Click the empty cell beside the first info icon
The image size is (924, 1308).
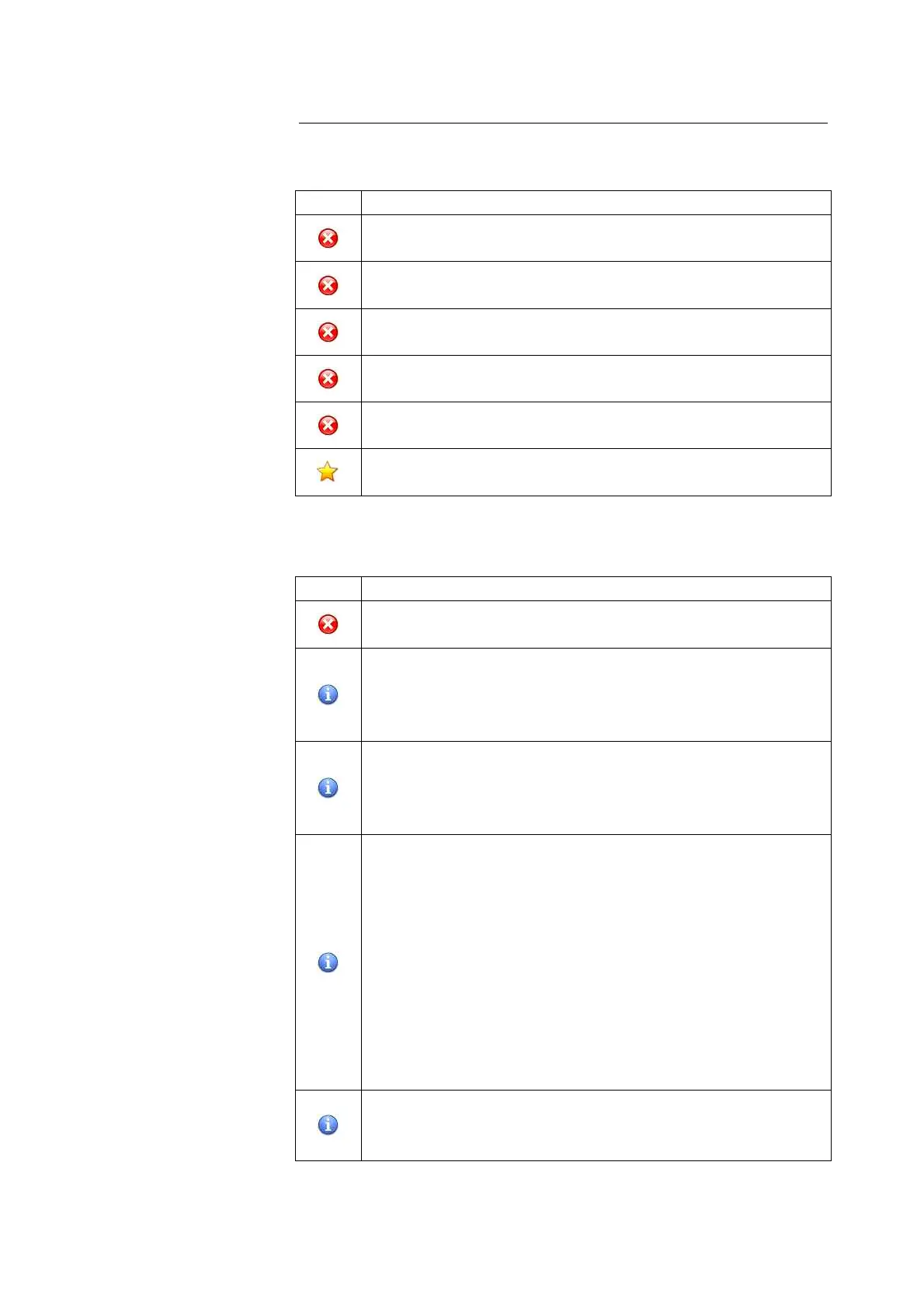pyautogui.click(x=596, y=694)
